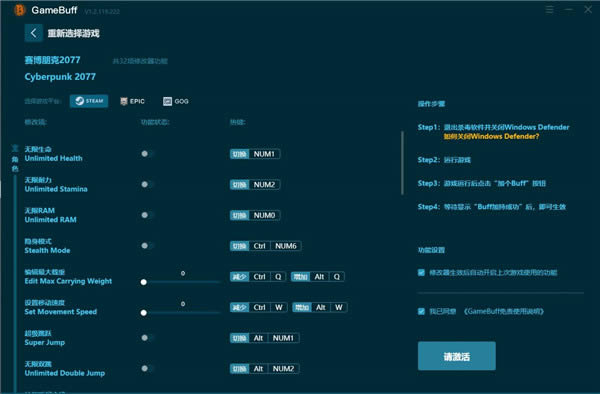600x394 pixels.
Task: Enable Super Jump switch
Action: (147, 338)
